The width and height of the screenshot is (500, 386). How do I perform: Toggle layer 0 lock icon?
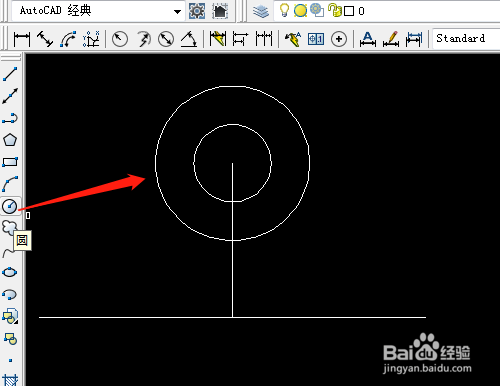pos(335,10)
